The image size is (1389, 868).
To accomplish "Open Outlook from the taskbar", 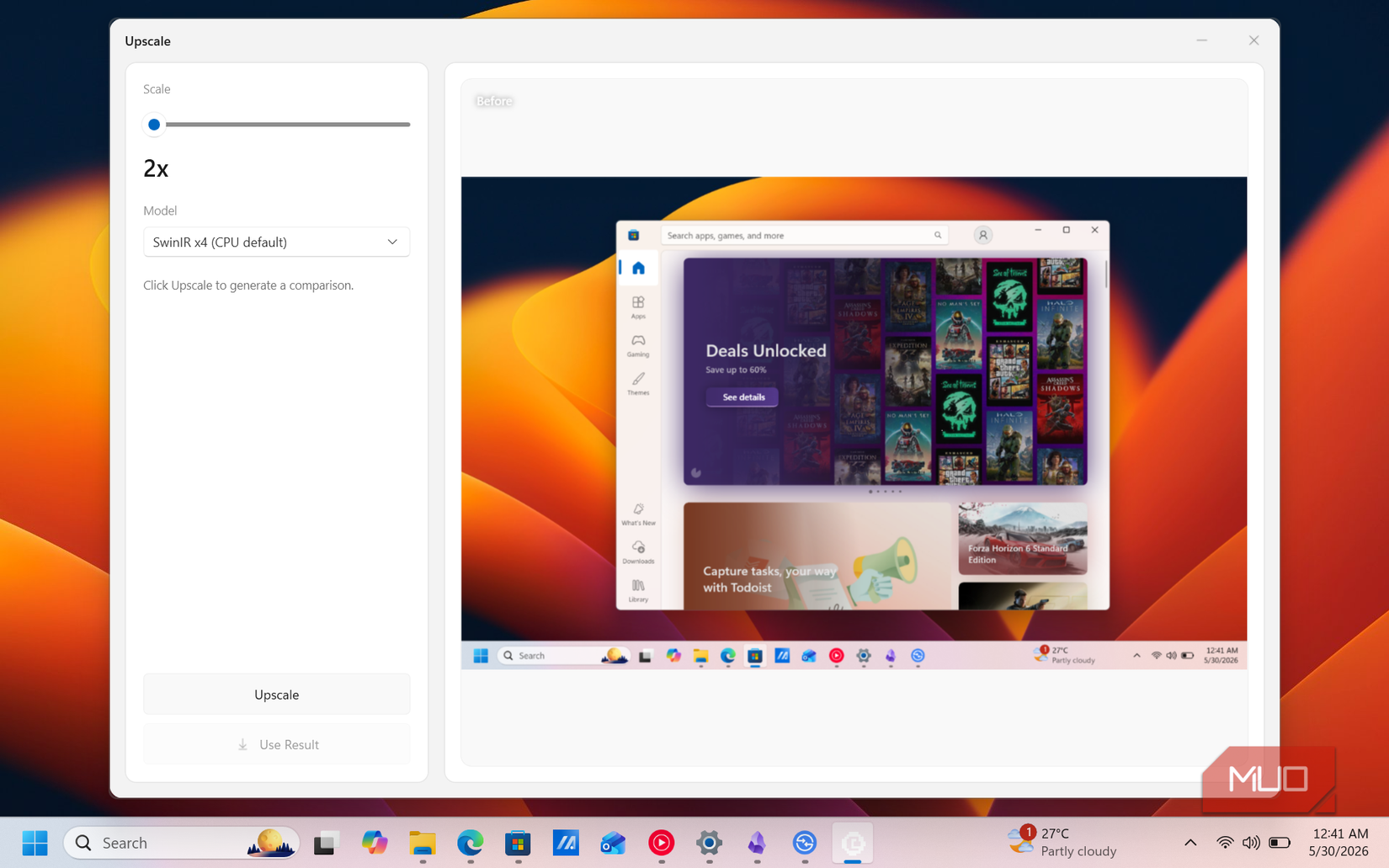I will point(614,843).
